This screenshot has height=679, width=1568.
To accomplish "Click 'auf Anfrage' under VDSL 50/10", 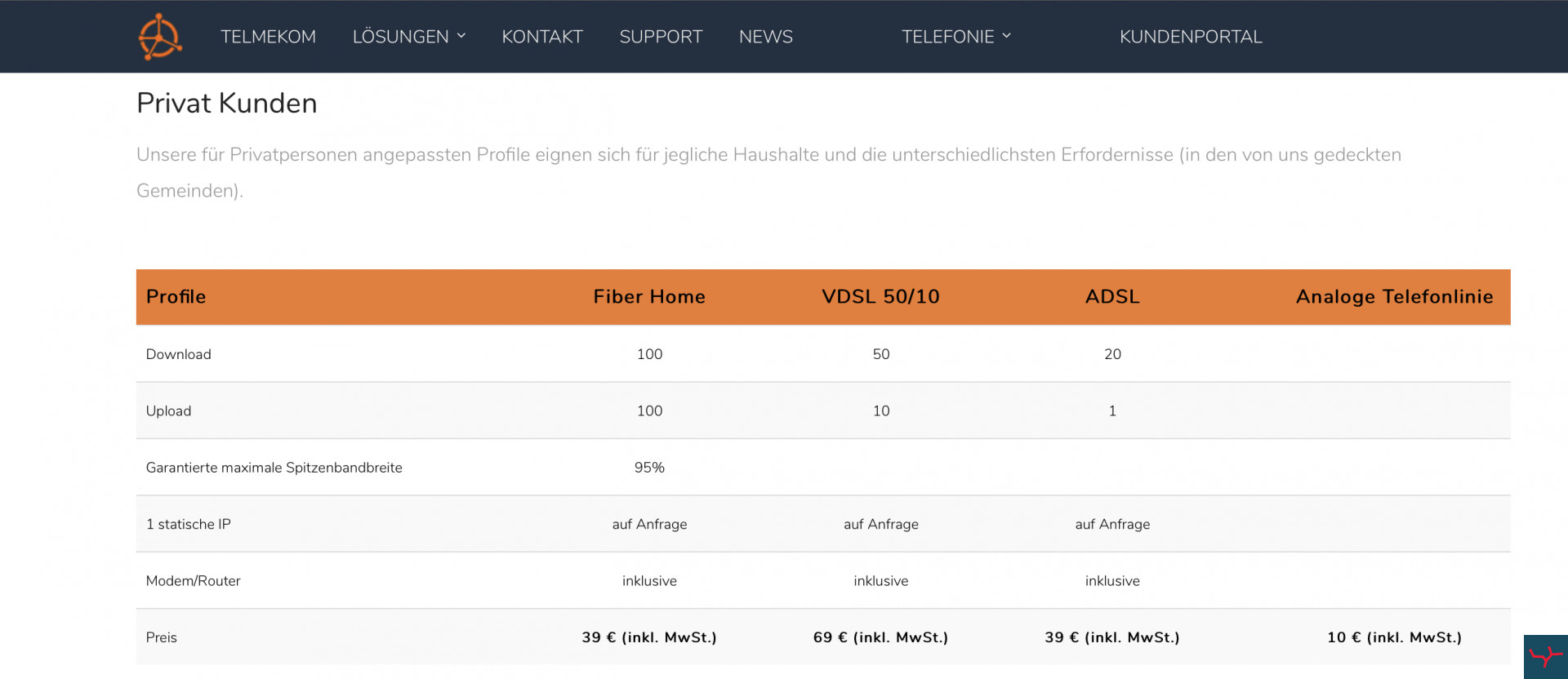I will (881, 524).
